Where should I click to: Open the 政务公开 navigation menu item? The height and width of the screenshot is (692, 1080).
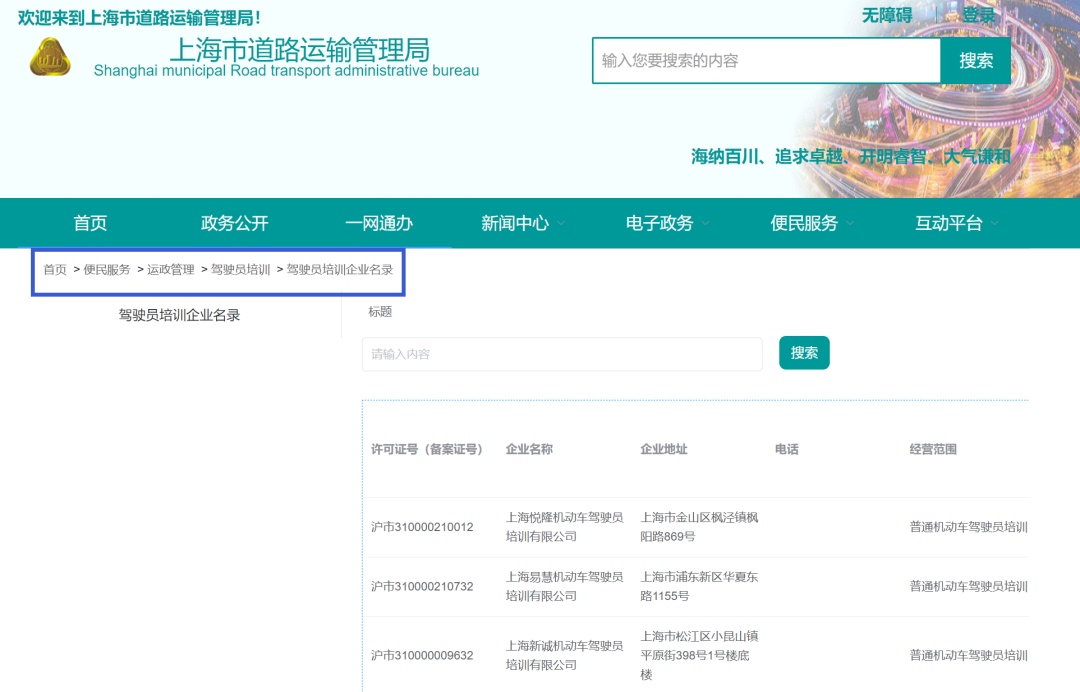pos(235,223)
